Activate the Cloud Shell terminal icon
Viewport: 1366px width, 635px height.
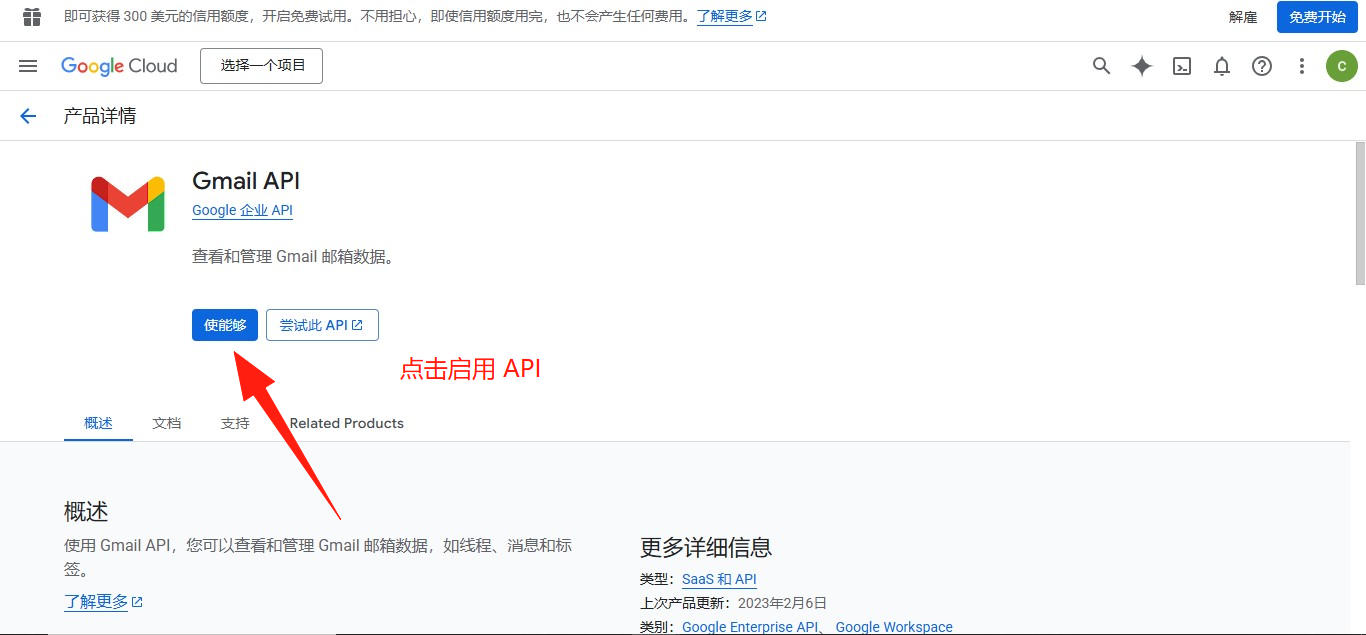click(1181, 66)
